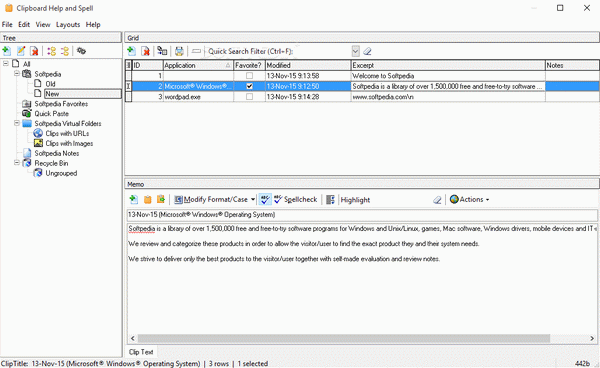Click the memo scrollbar right arrow

(x=592, y=339)
